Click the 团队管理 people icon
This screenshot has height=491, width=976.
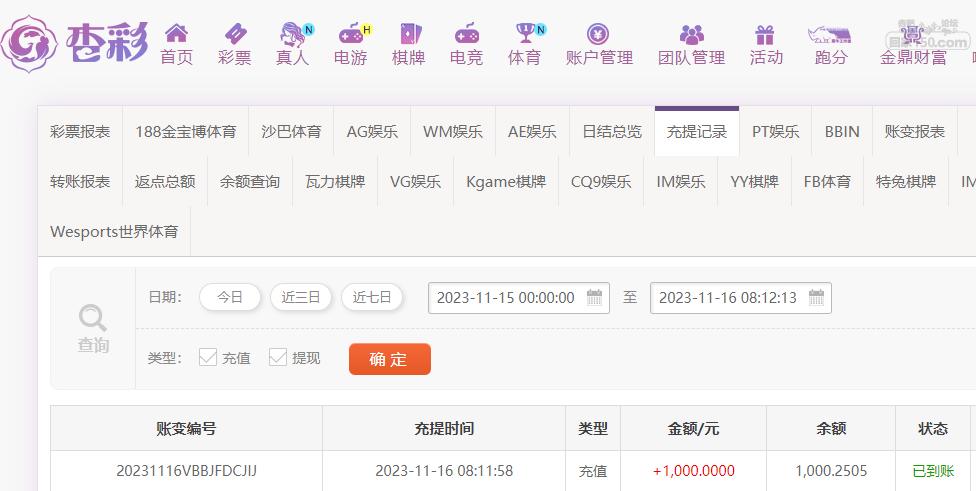692,34
